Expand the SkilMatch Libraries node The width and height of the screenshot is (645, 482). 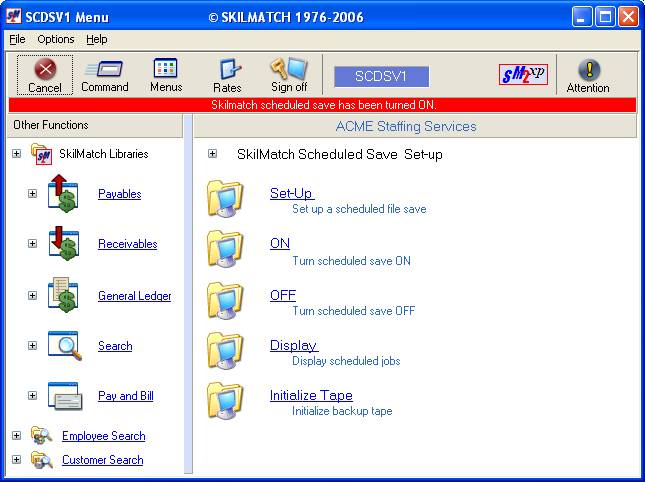tap(16, 154)
